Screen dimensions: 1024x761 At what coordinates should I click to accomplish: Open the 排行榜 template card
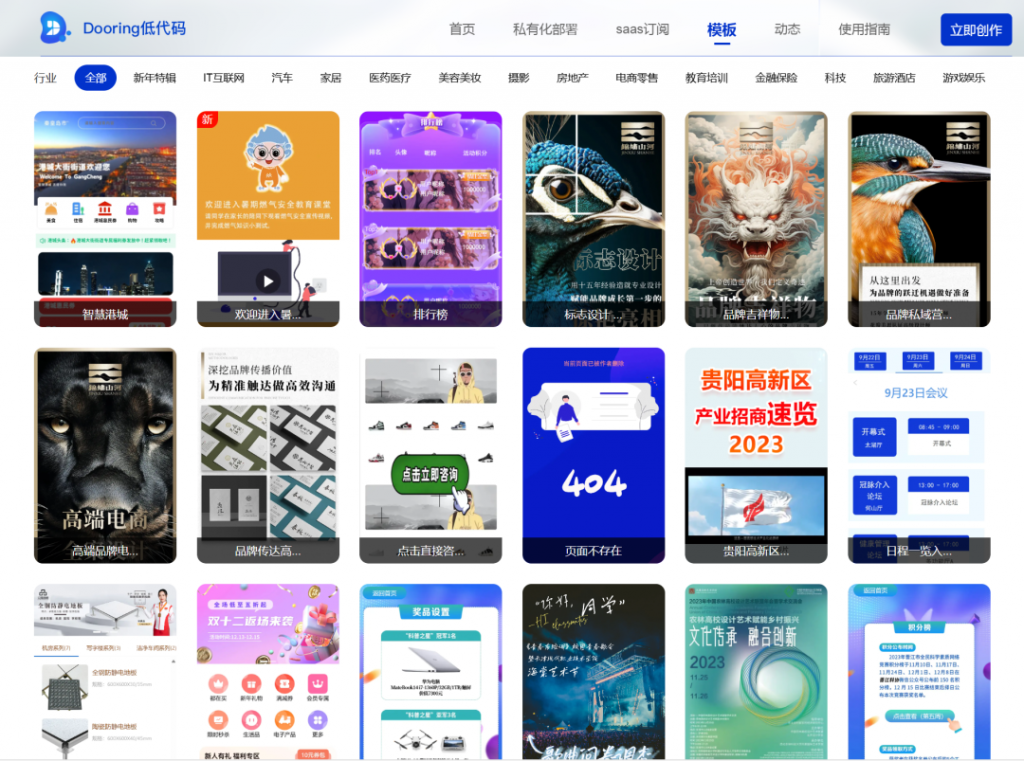431,219
